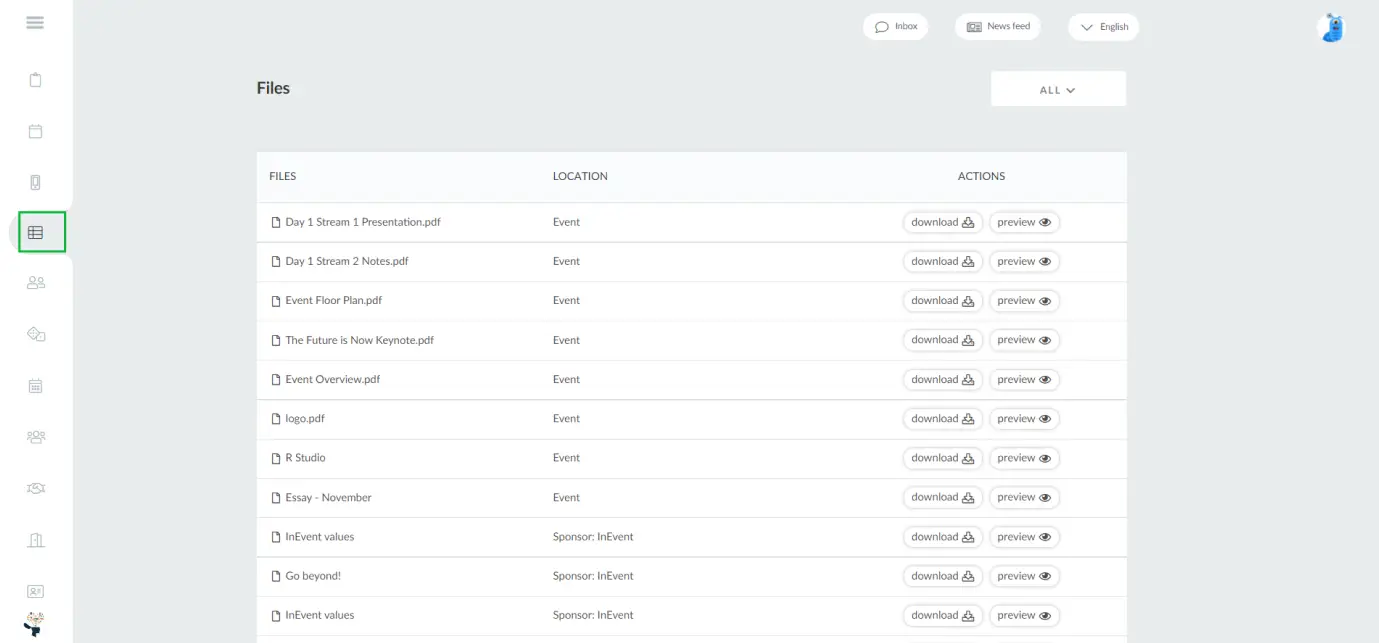Open the ID card icon in sidebar

(x=35, y=591)
